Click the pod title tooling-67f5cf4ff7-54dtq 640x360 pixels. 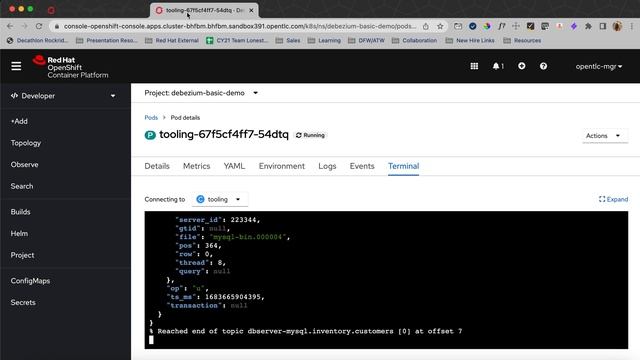click(x=224, y=134)
